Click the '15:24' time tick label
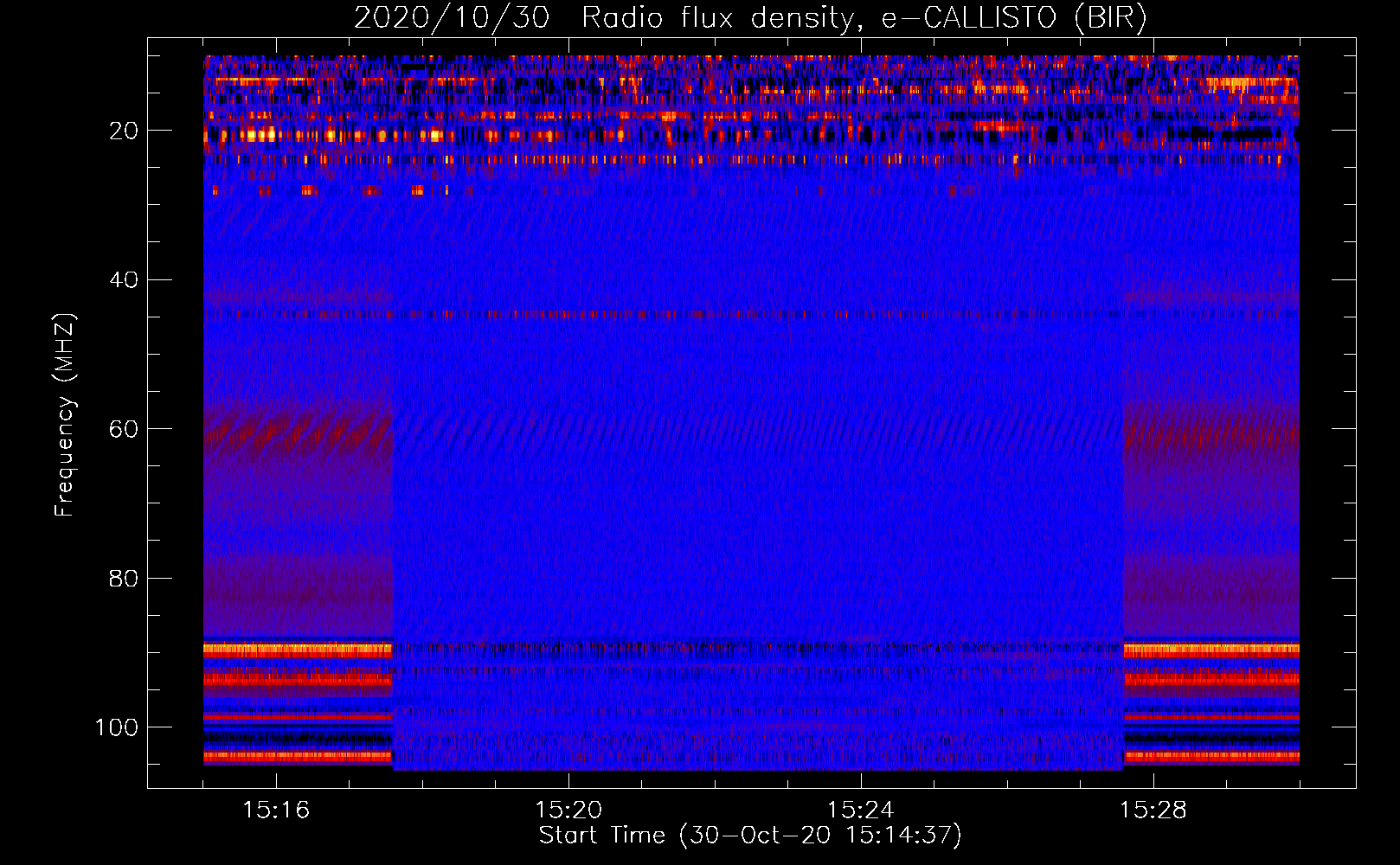The image size is (1400, 865). [861, 811]
